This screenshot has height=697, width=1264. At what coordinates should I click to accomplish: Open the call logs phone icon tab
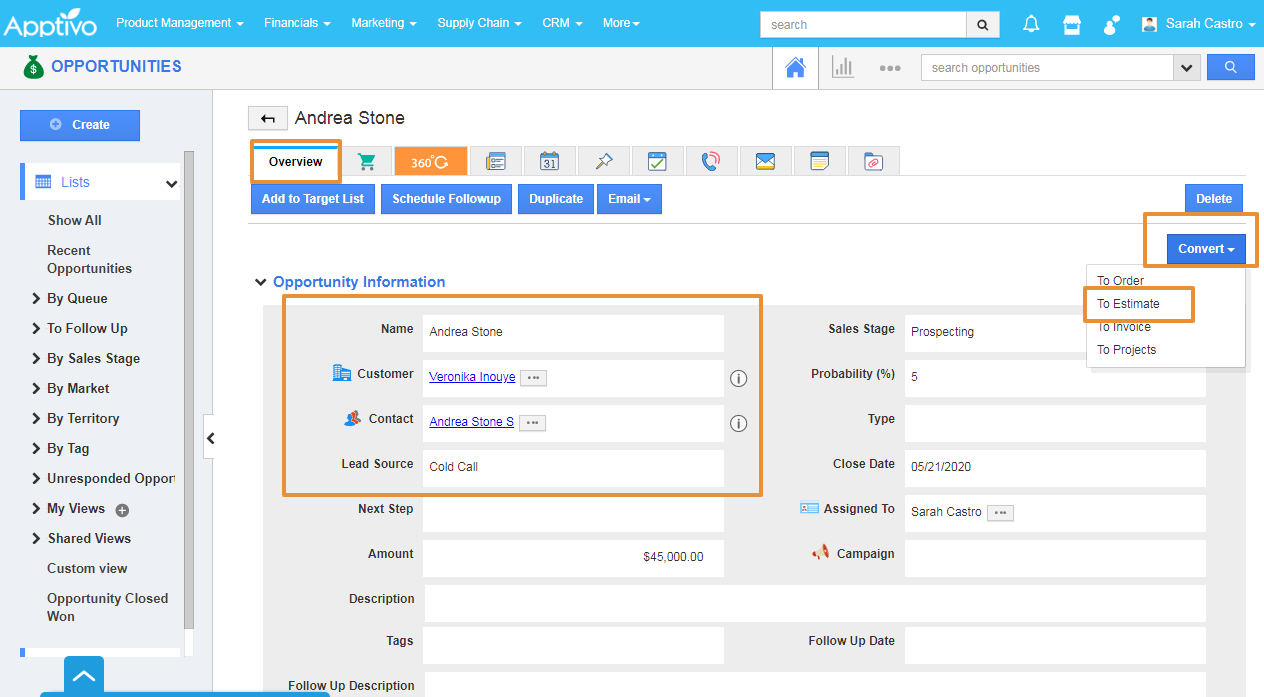[711, 161]
